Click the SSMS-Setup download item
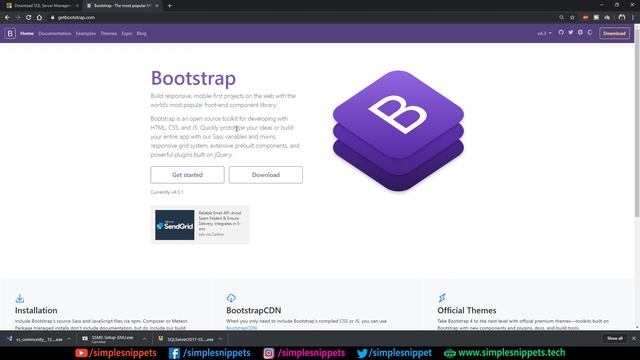 (110, 339)
